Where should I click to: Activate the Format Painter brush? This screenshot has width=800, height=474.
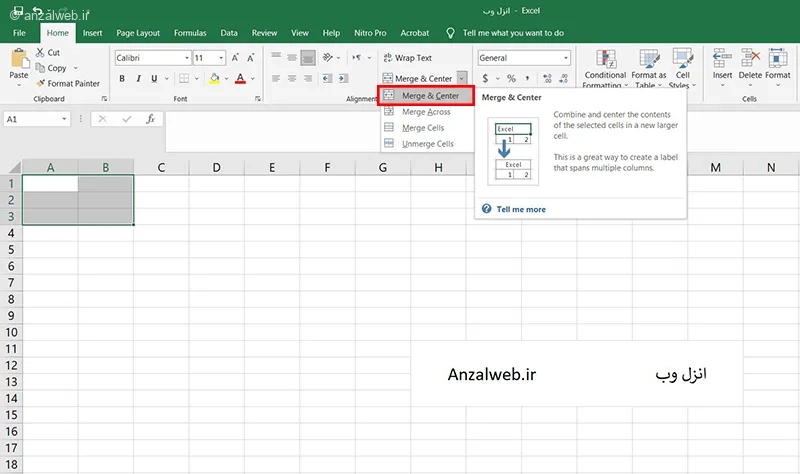point(68,83)
